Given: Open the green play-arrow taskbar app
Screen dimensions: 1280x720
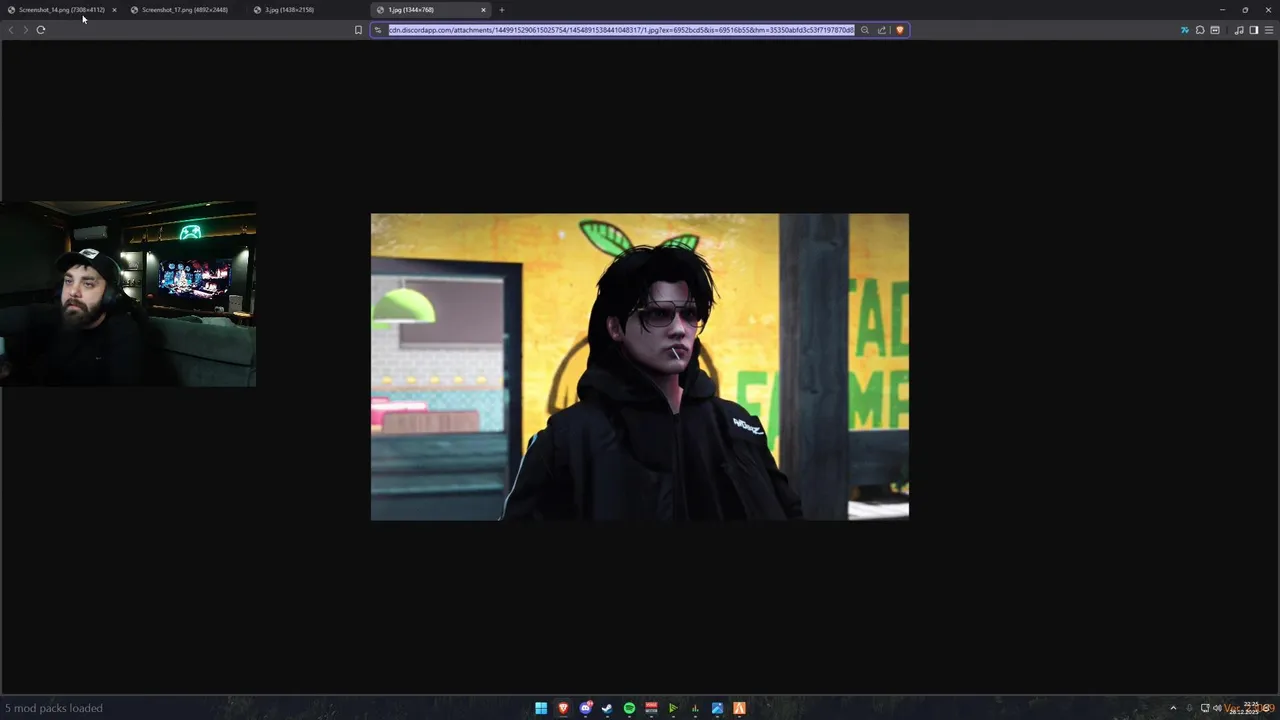Looking at the screenshot, I should click(673, 708).
